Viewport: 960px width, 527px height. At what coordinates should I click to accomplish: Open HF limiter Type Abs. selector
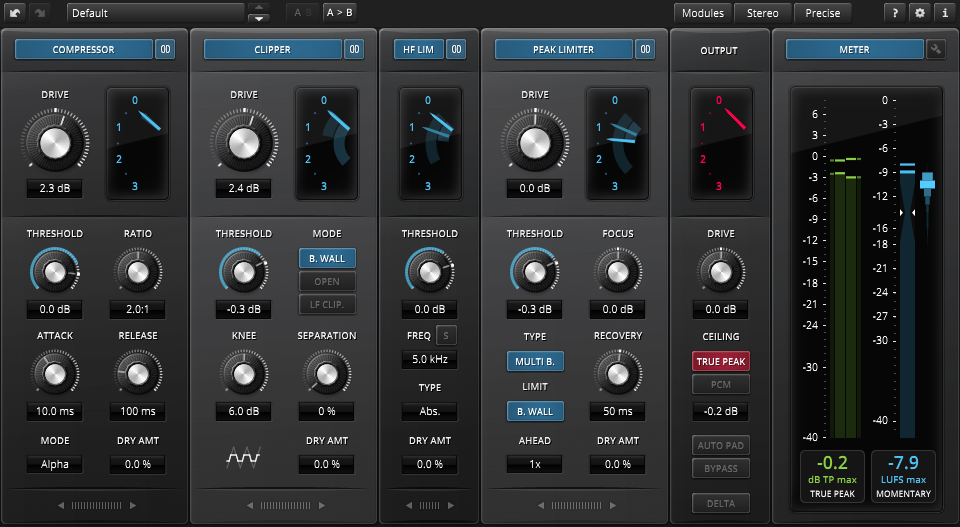[x=429, y=411]
